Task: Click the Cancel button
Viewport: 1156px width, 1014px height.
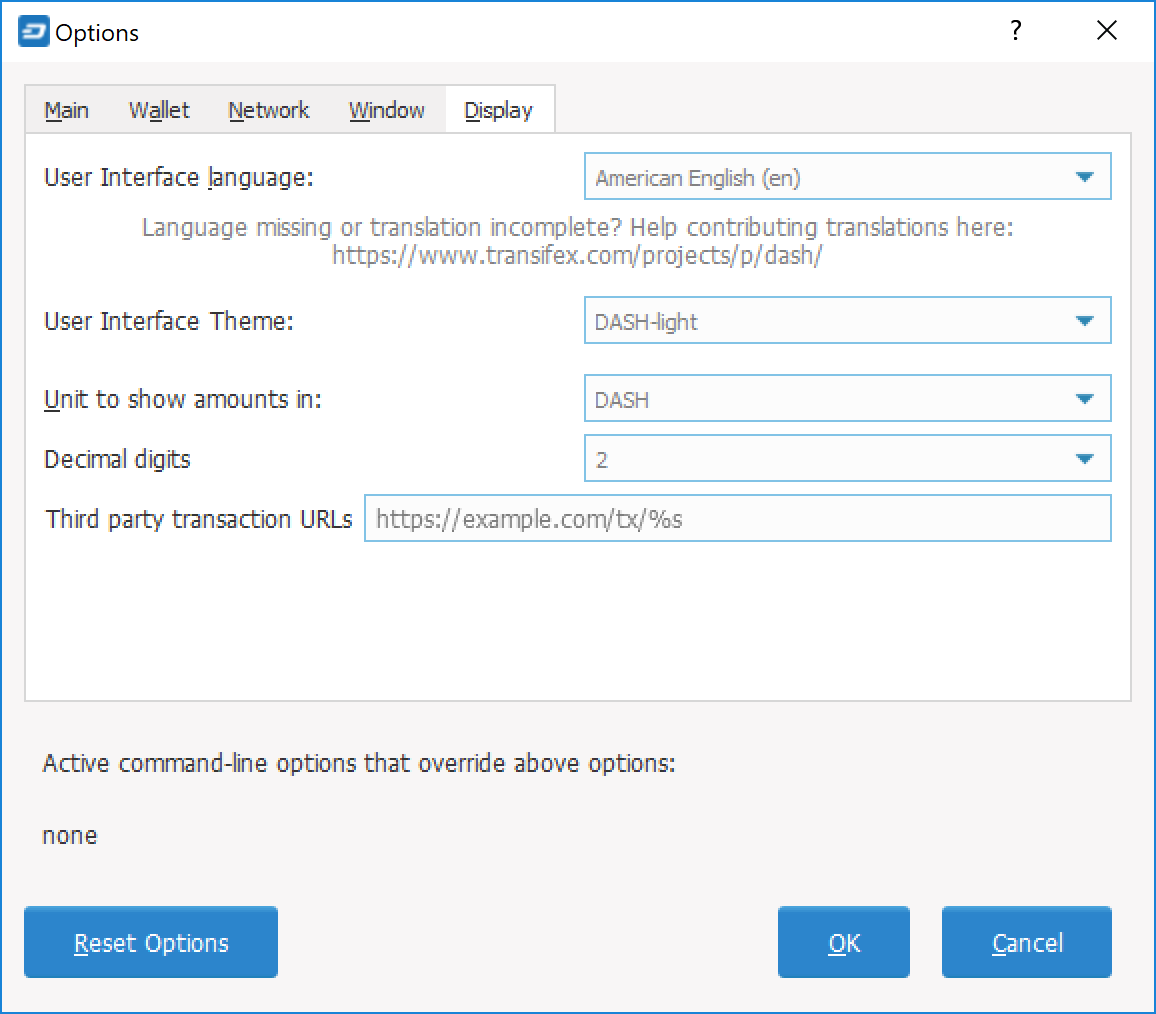Action: coord(1027,942)
